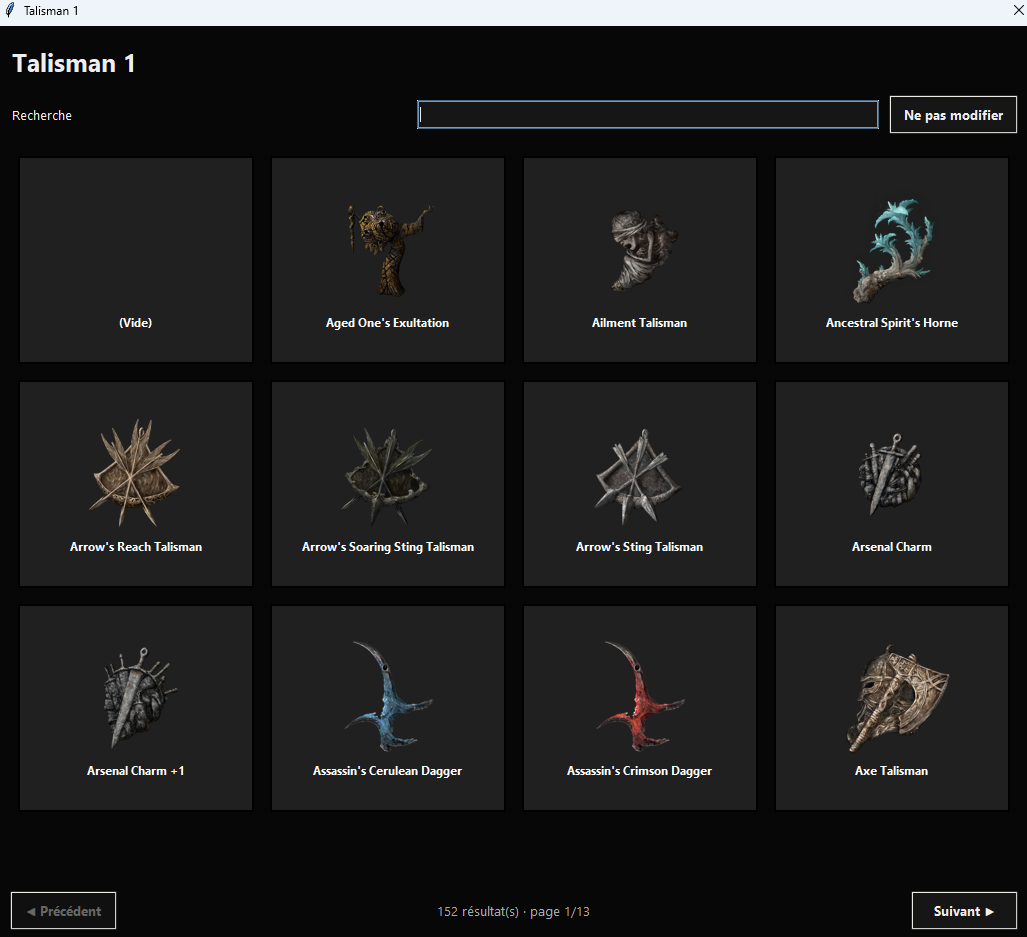Click the Ne pas modifier button
The width and height of the screenshot is (1027, 937).
point(953,115)
